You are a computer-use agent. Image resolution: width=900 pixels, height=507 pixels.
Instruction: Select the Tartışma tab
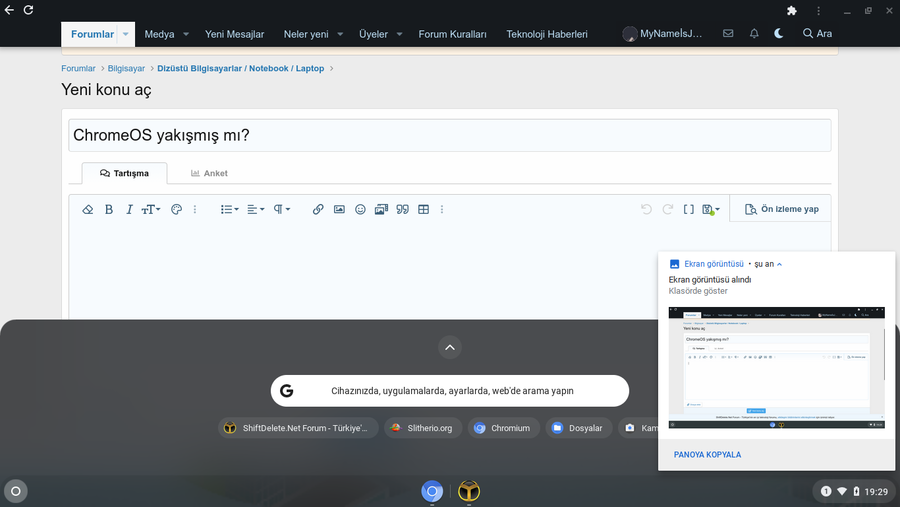pos(125,173)
